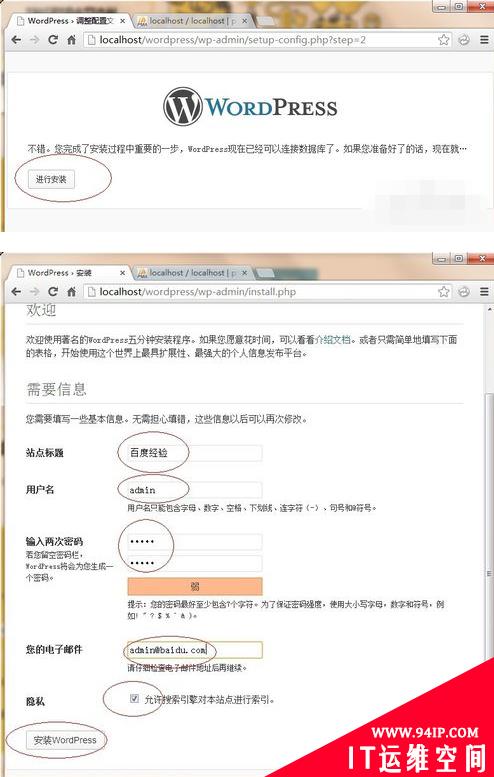
Task: Click the 站点标题 field containing 百度经验
Action: (195, 453)
